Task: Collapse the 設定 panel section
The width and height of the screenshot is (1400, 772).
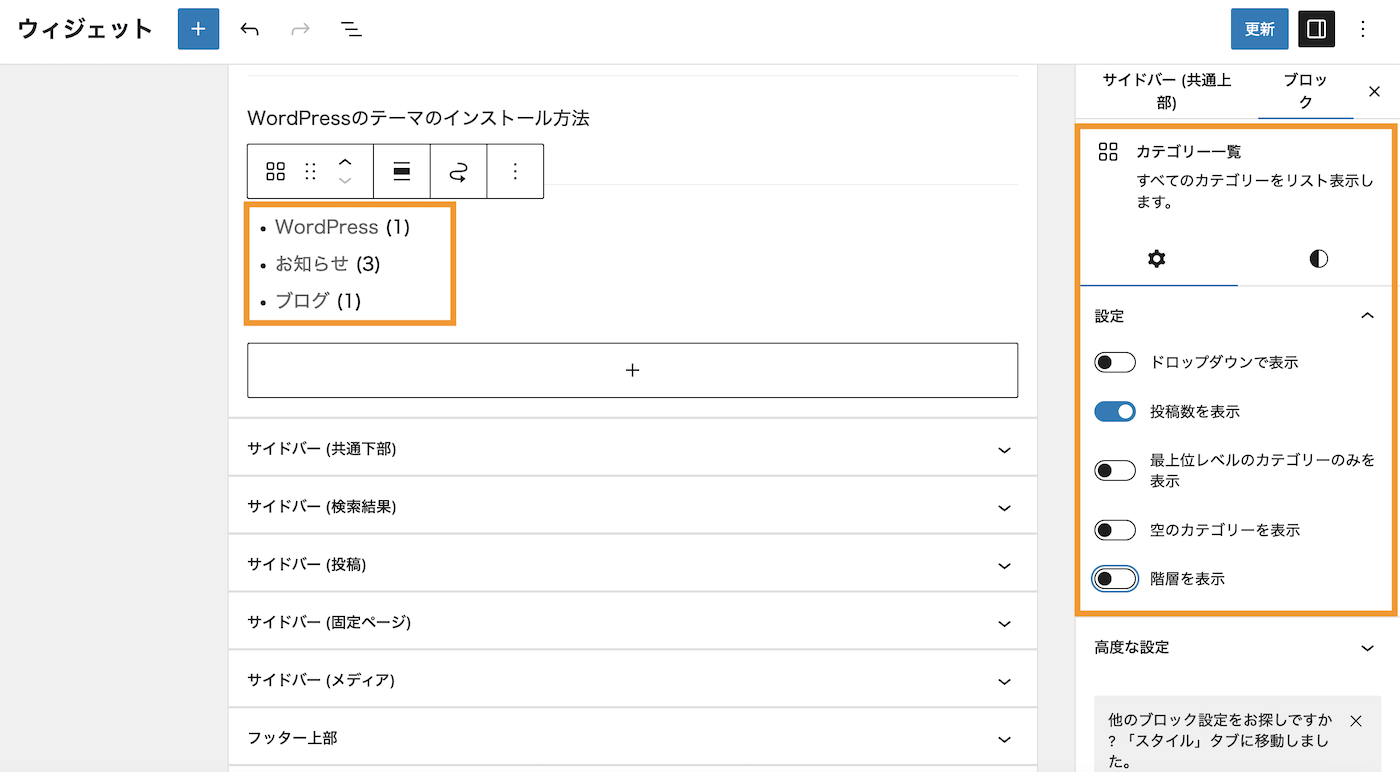Action: pos(1235,316)
